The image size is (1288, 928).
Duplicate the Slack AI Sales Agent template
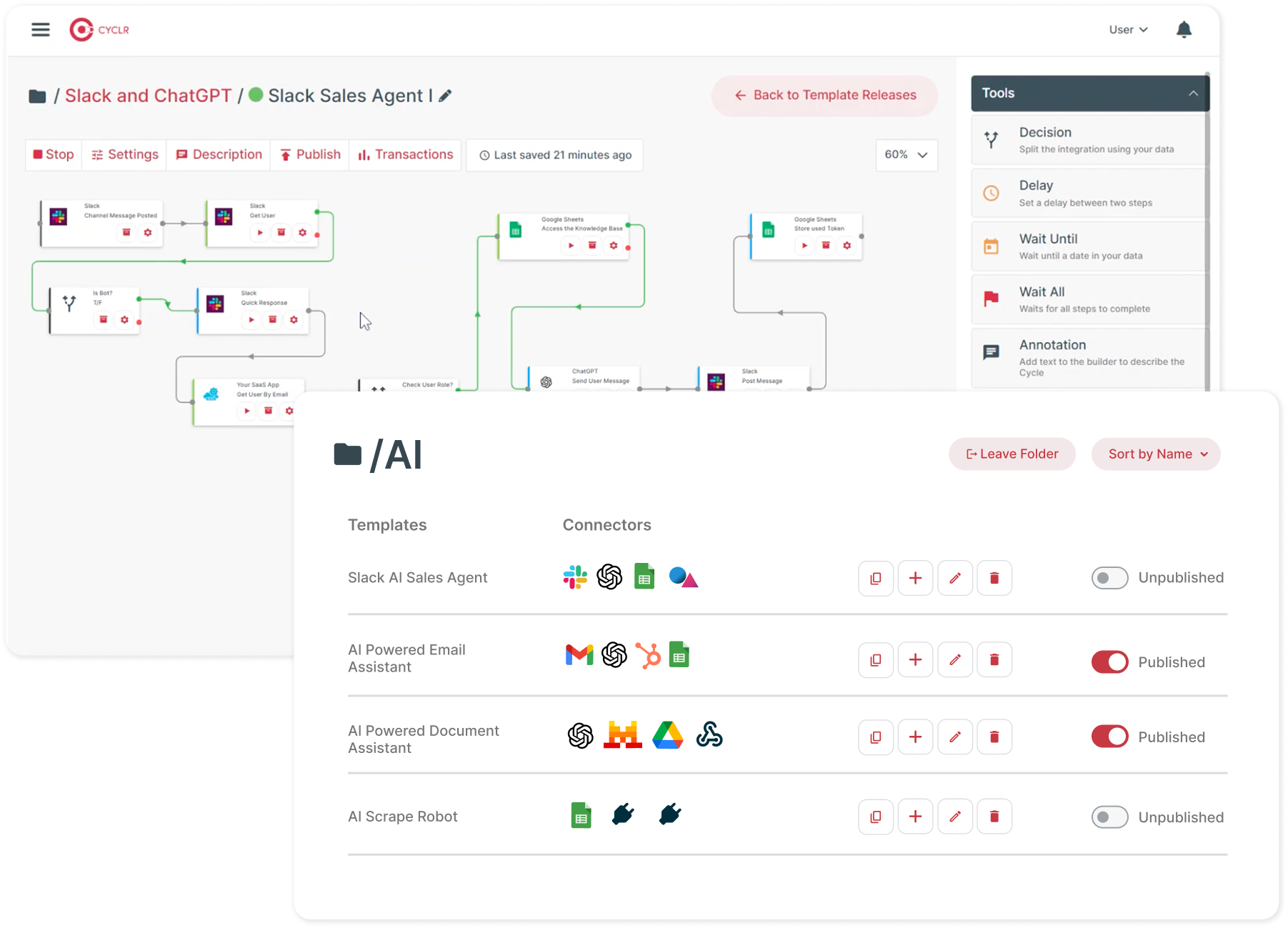(x=876, y=578)
